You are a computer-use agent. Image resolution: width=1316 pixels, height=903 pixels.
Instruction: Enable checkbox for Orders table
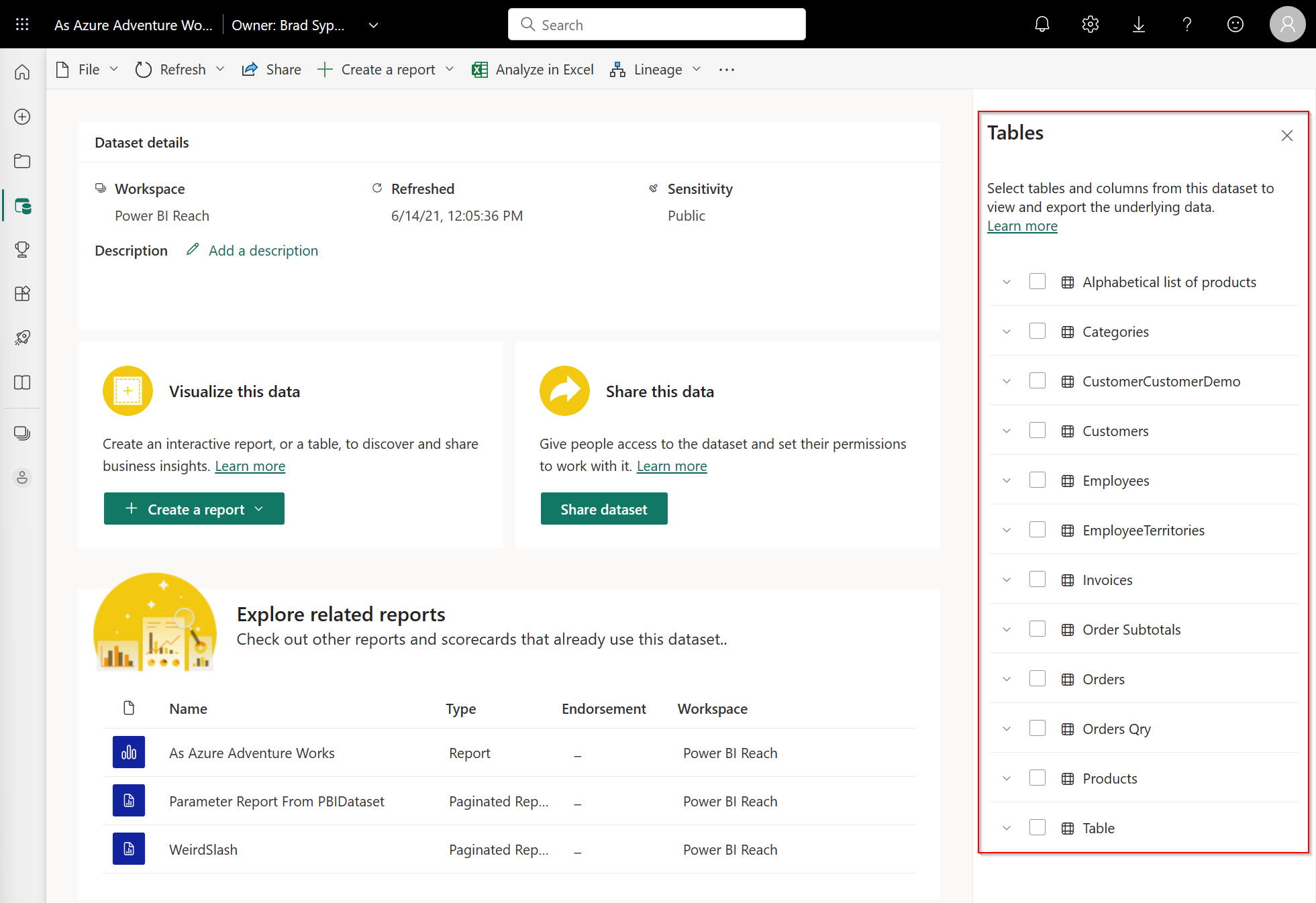(x=1038, y=678)
